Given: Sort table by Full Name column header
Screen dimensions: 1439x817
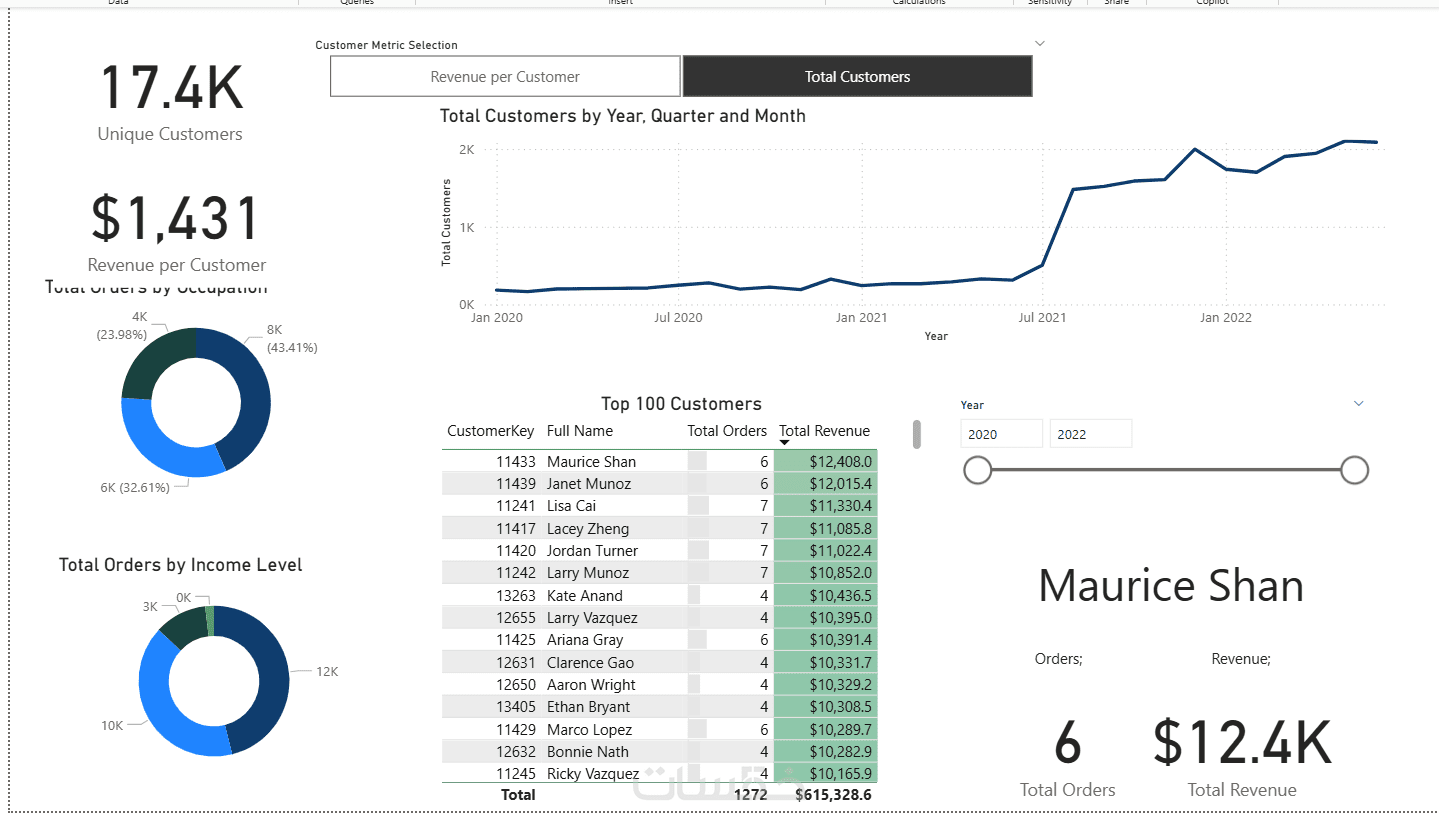Looking at the screenshot, I should 580,431.
